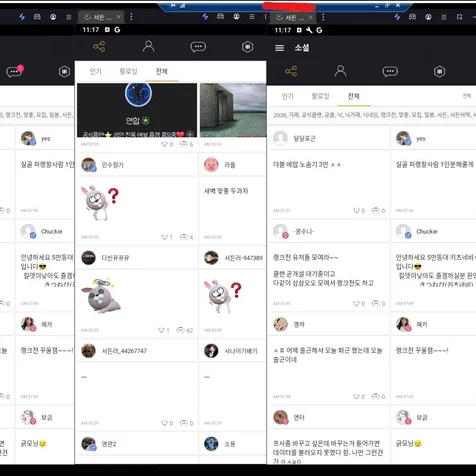
Task: Click user account icon in middle window toolbar
Action: coord(236,16)
